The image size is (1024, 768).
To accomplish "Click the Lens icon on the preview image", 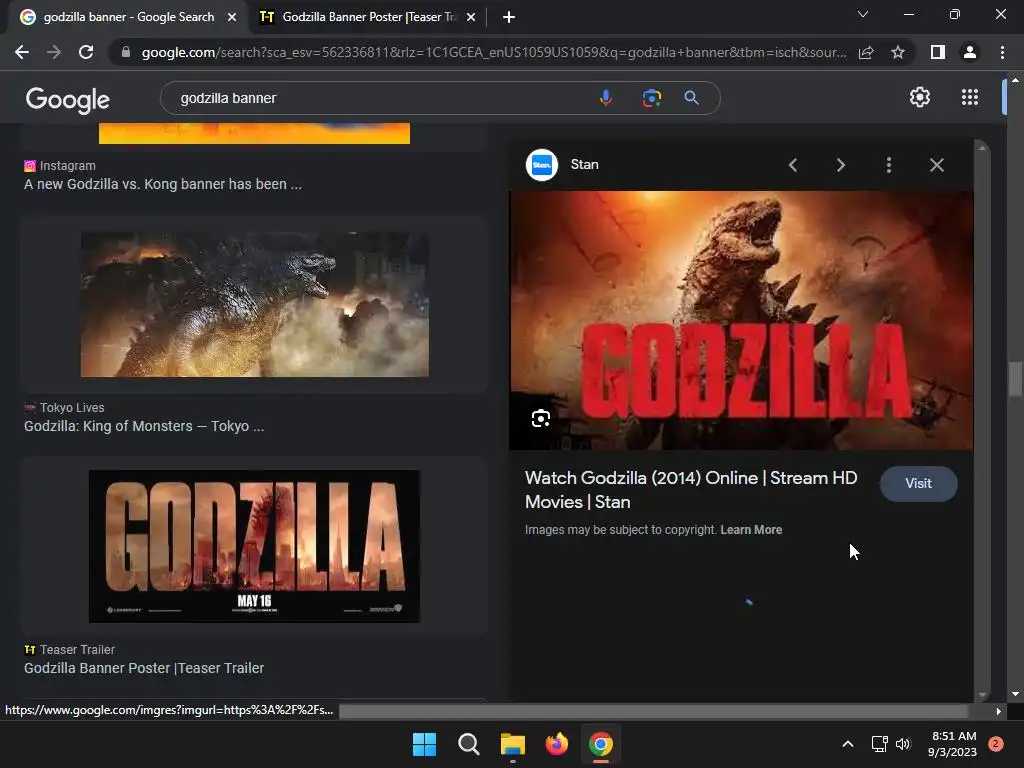I will pyautogui.click(x=541, y=418).
